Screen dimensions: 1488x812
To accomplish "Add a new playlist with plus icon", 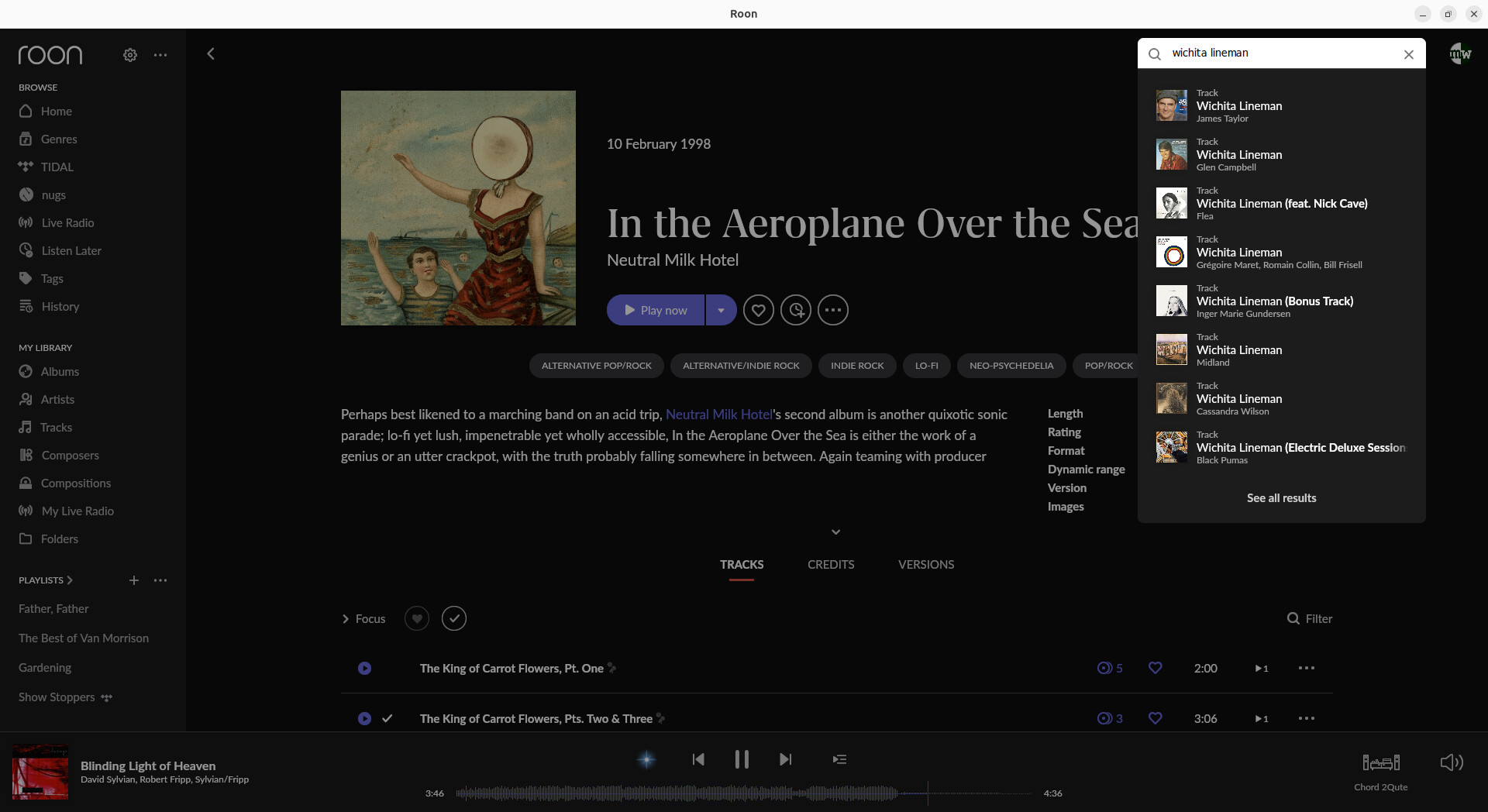I will point(134,580).
